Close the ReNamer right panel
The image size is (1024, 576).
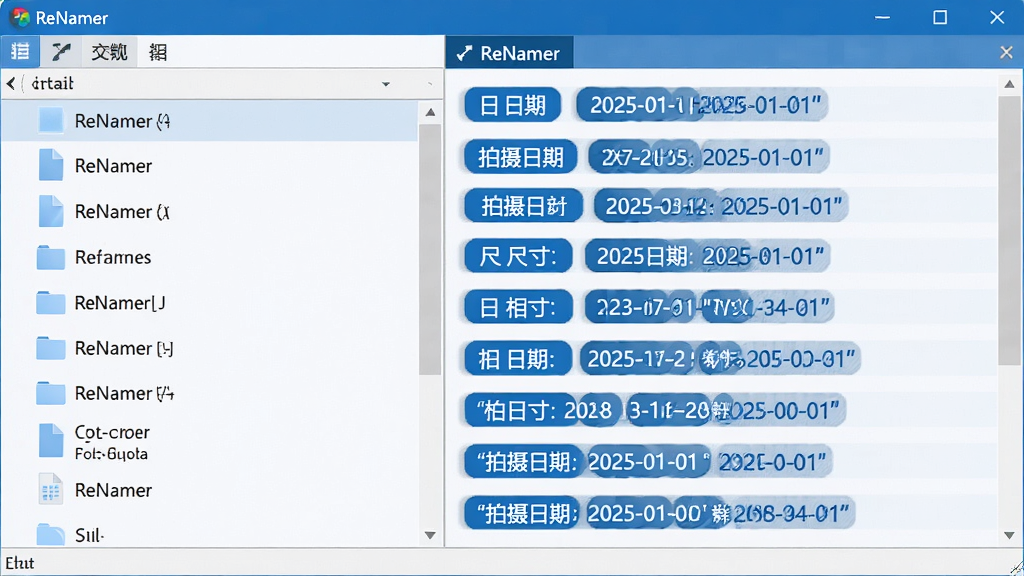1006,53
